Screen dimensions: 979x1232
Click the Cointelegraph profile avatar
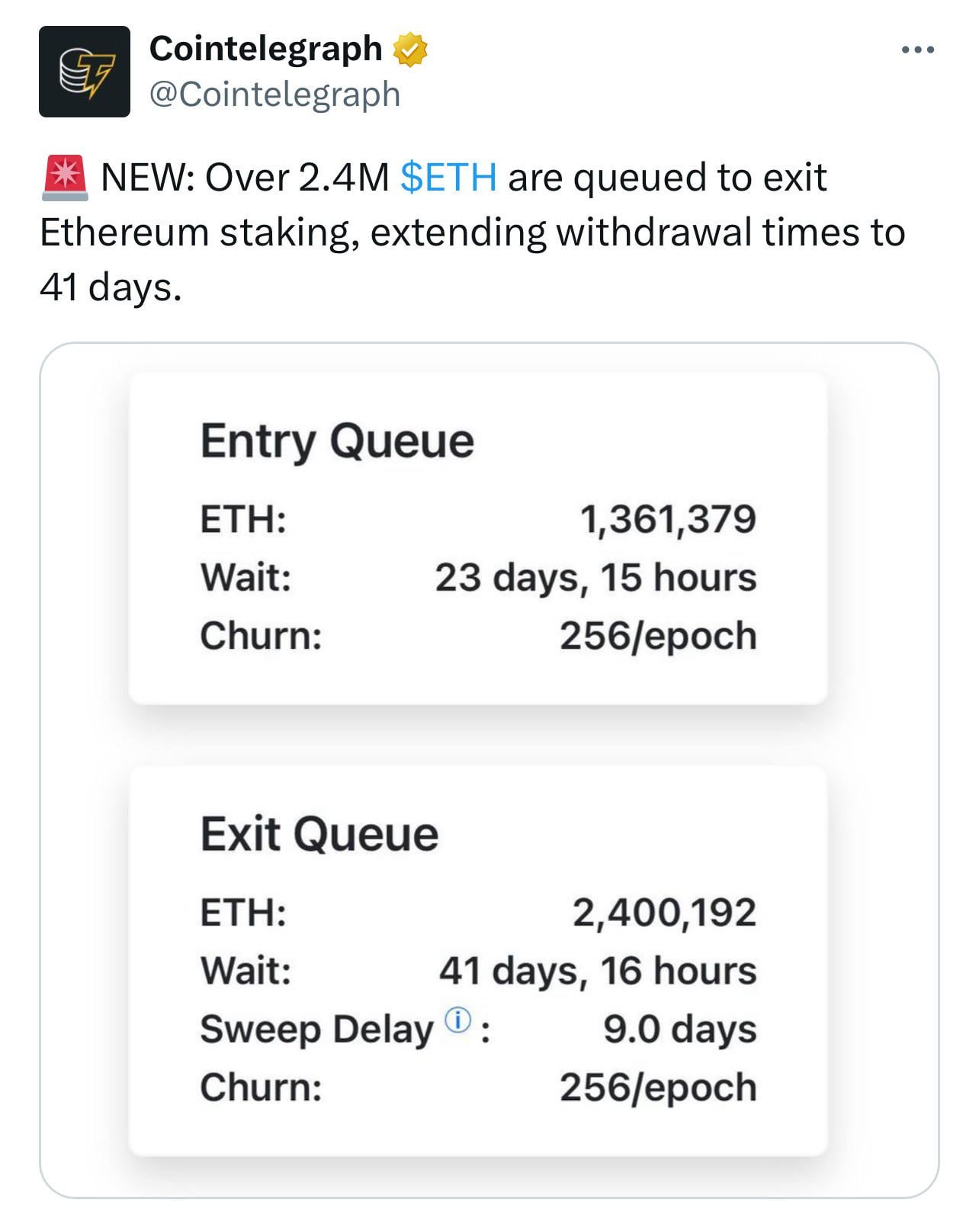[84, 72]
